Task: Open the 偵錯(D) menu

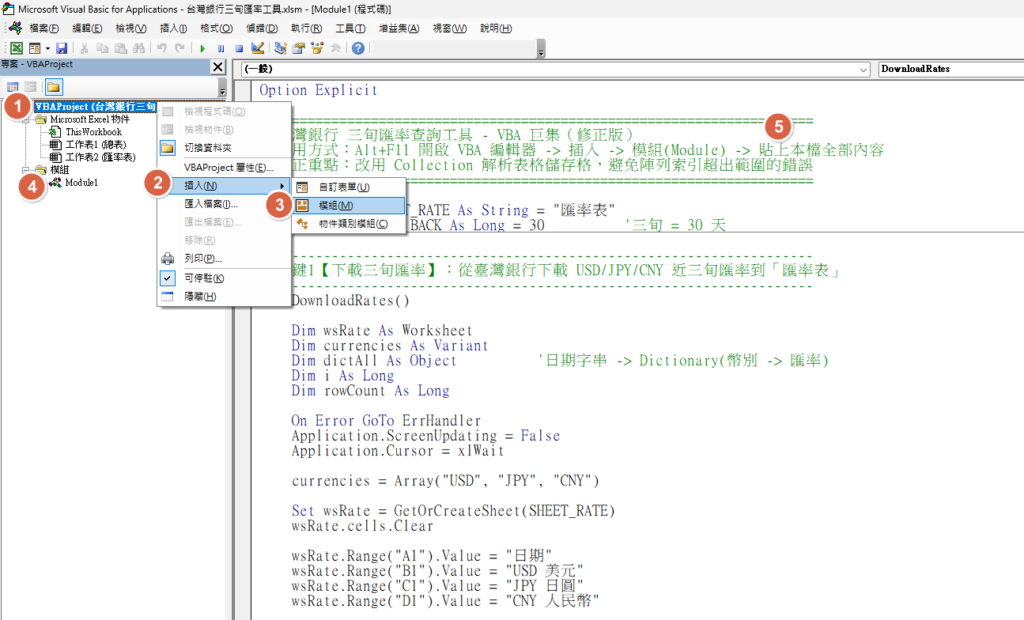Action: pos(262,29)
